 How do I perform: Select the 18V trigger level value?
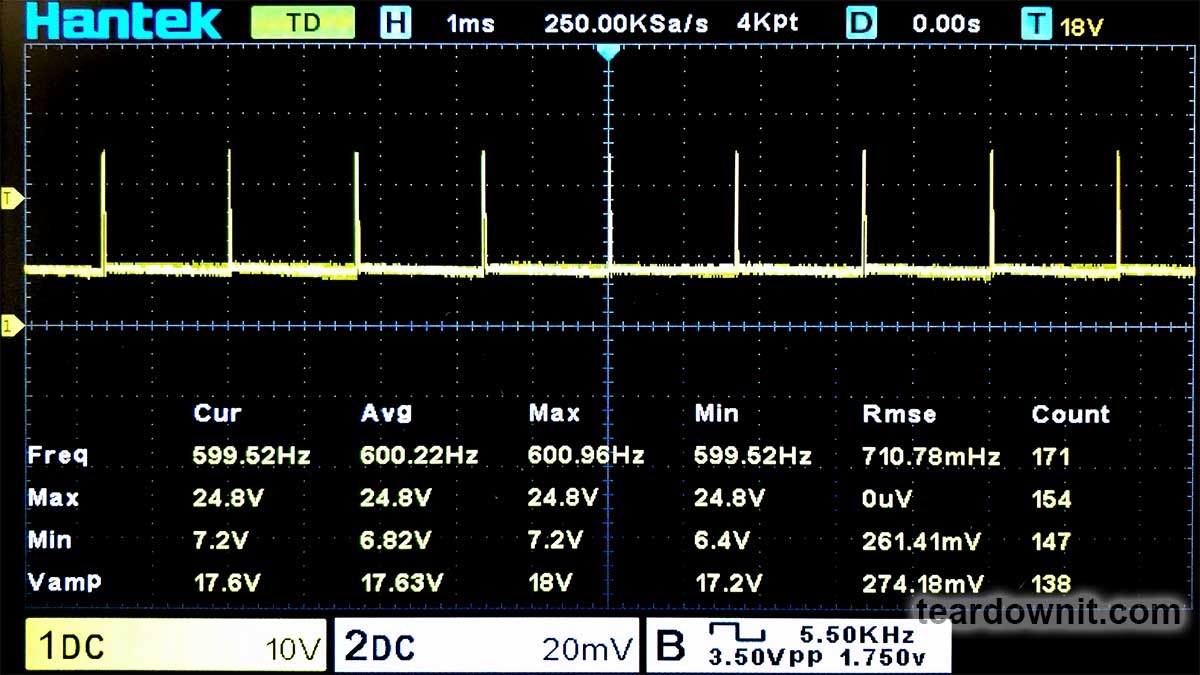click(1081, 26)
